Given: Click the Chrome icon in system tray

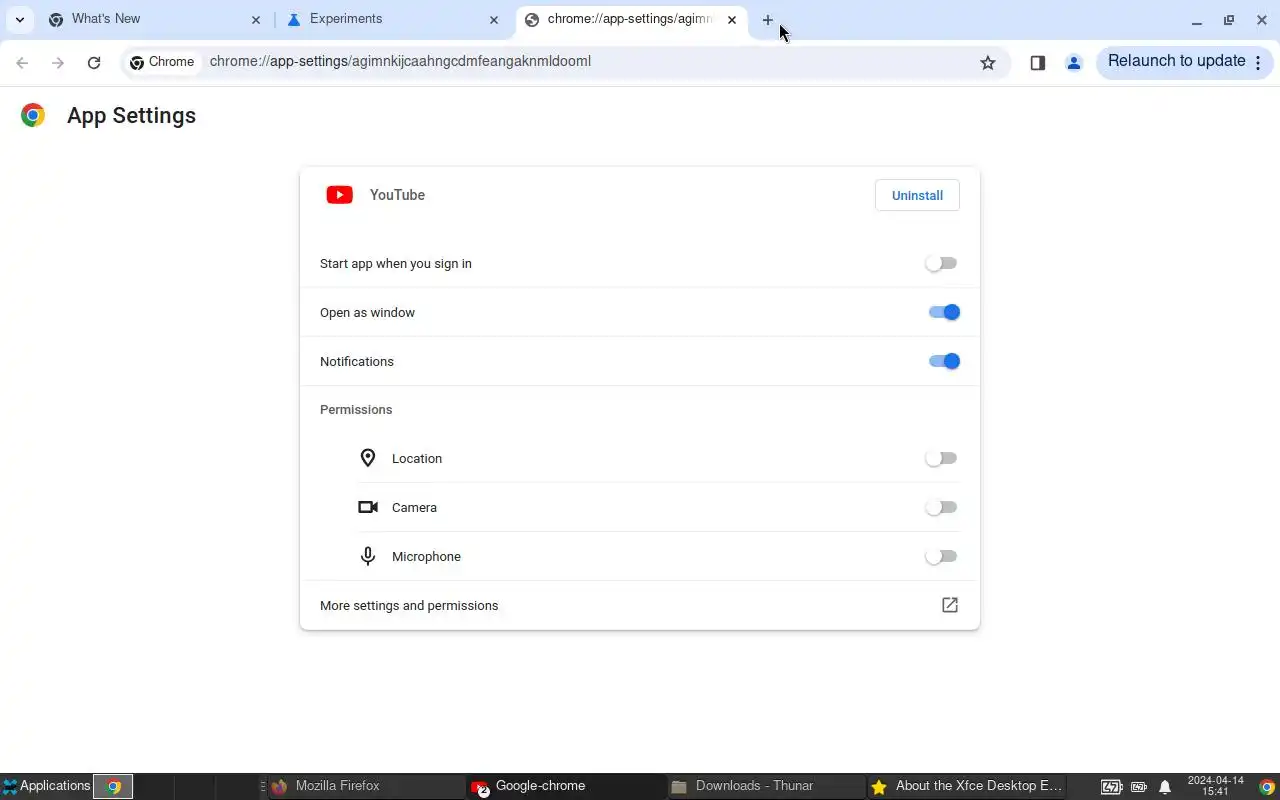Looking at the screenshot, I should 1267,787.
